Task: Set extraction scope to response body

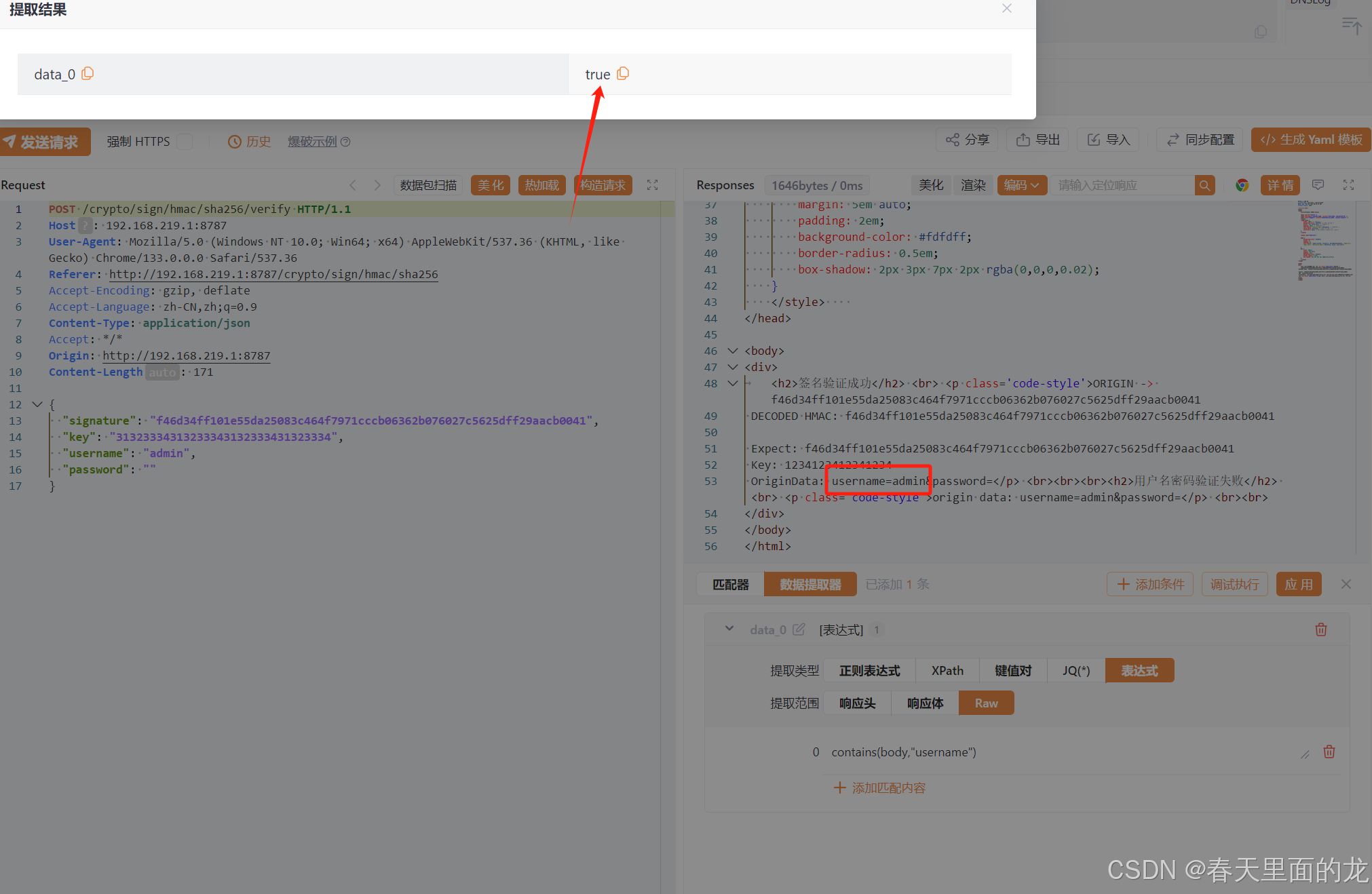Action: click(x=924, y=703)
